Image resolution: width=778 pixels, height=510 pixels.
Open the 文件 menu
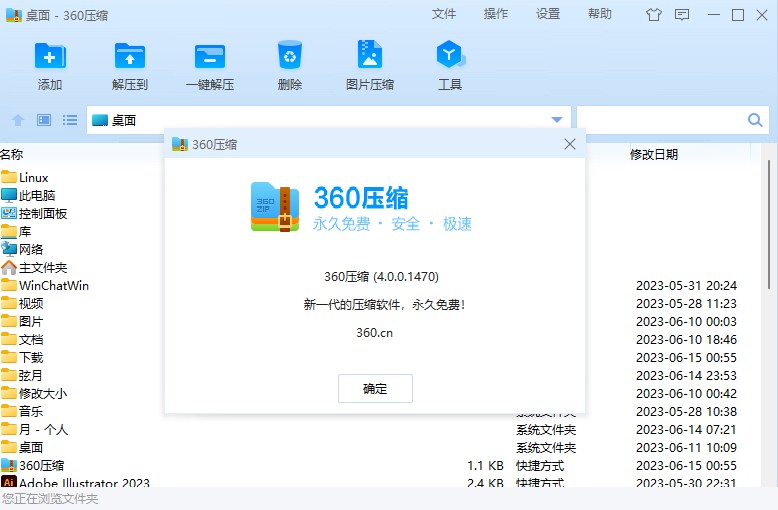(x=444, y=14)
